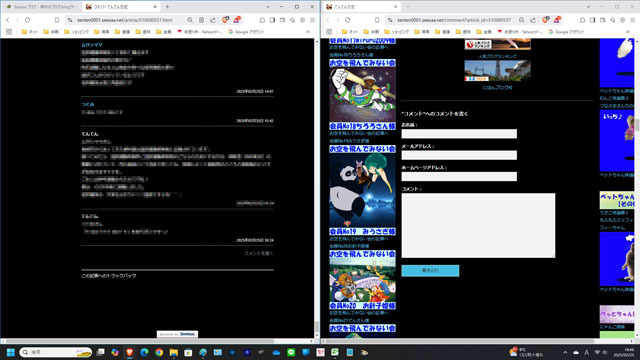The width and height of the screenshot is (640, 360).
Task: Click the blue submit button under comment box
Action: pyautogui.click(x=430, y=271)
